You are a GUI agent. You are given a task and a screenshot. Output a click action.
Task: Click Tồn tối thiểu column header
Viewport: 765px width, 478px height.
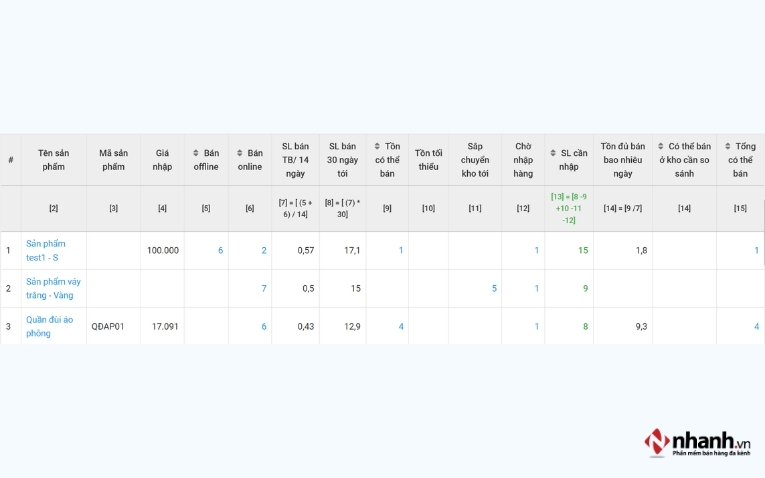(x=428, y=160)
